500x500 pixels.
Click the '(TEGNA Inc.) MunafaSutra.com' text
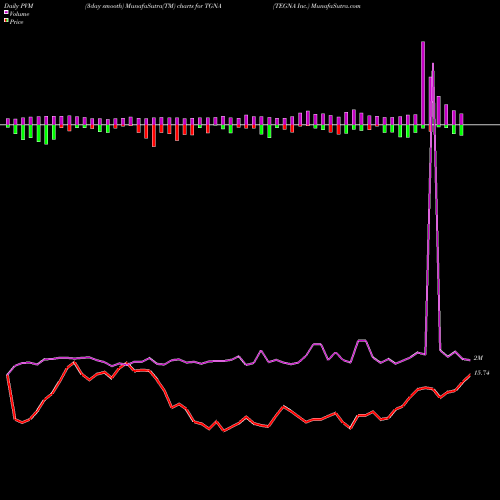317,6
